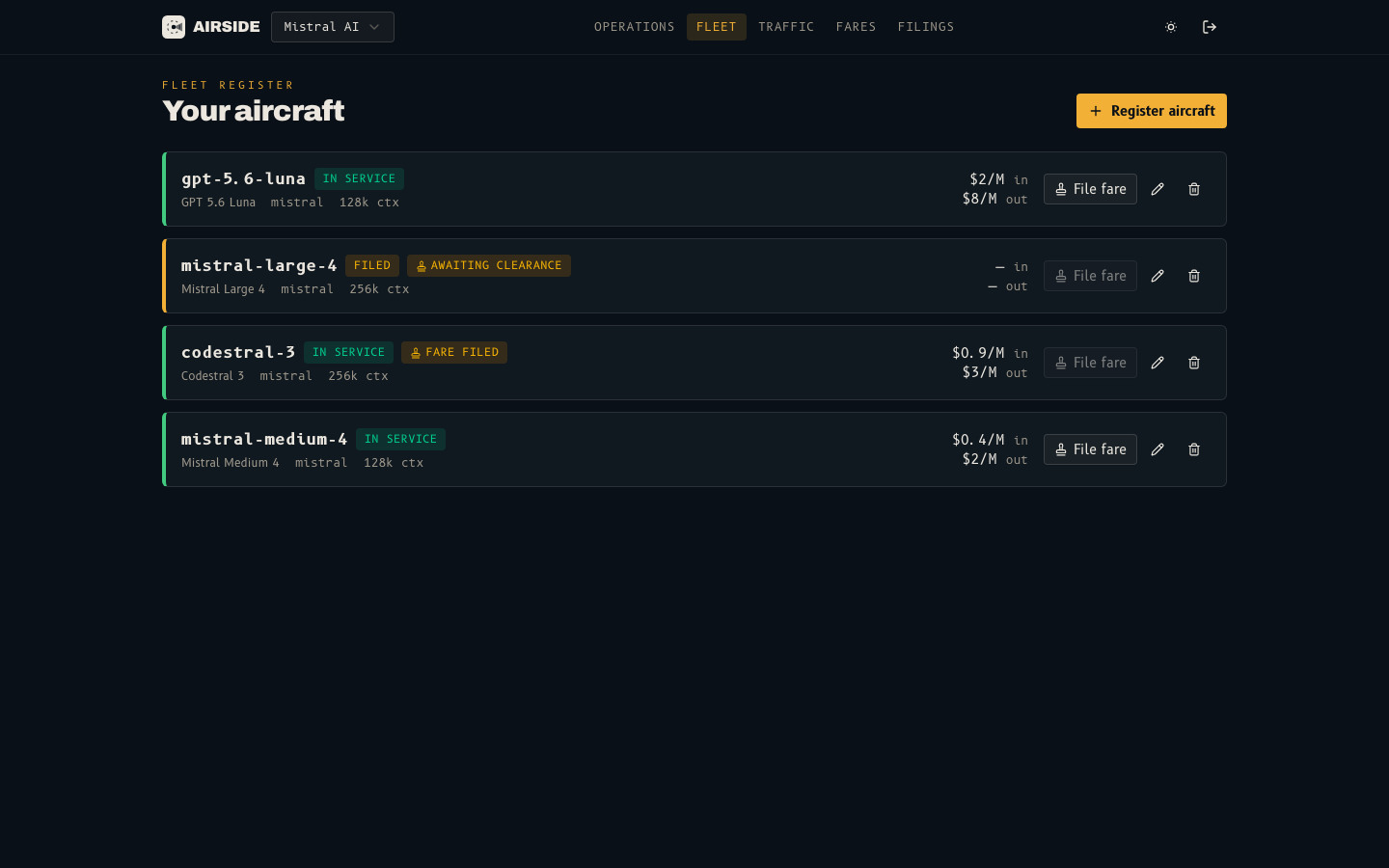Edit the codestral-3 aircraft
Screen dimensions: 1389x868
tap(1157, 363)
